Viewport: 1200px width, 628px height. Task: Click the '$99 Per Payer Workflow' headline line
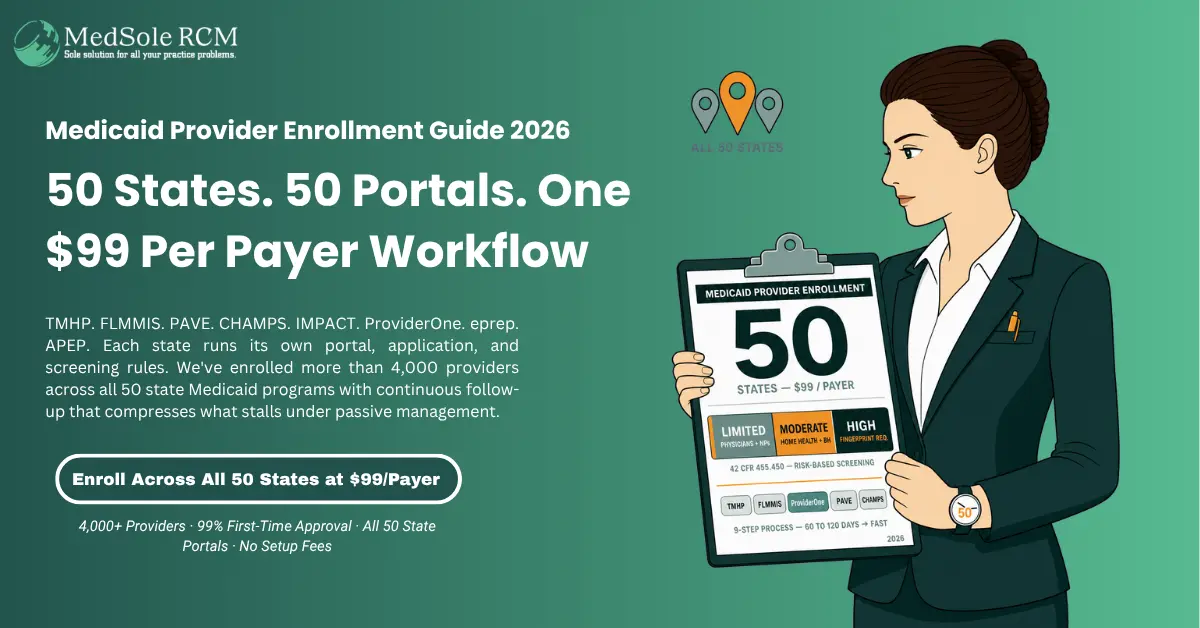316,252
